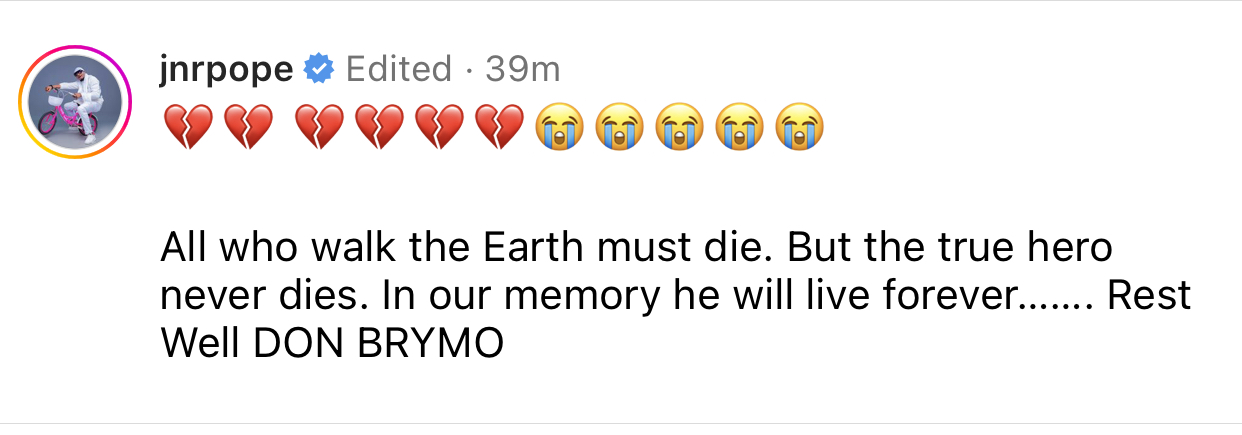Click the jnrpope username

point(226,69)
